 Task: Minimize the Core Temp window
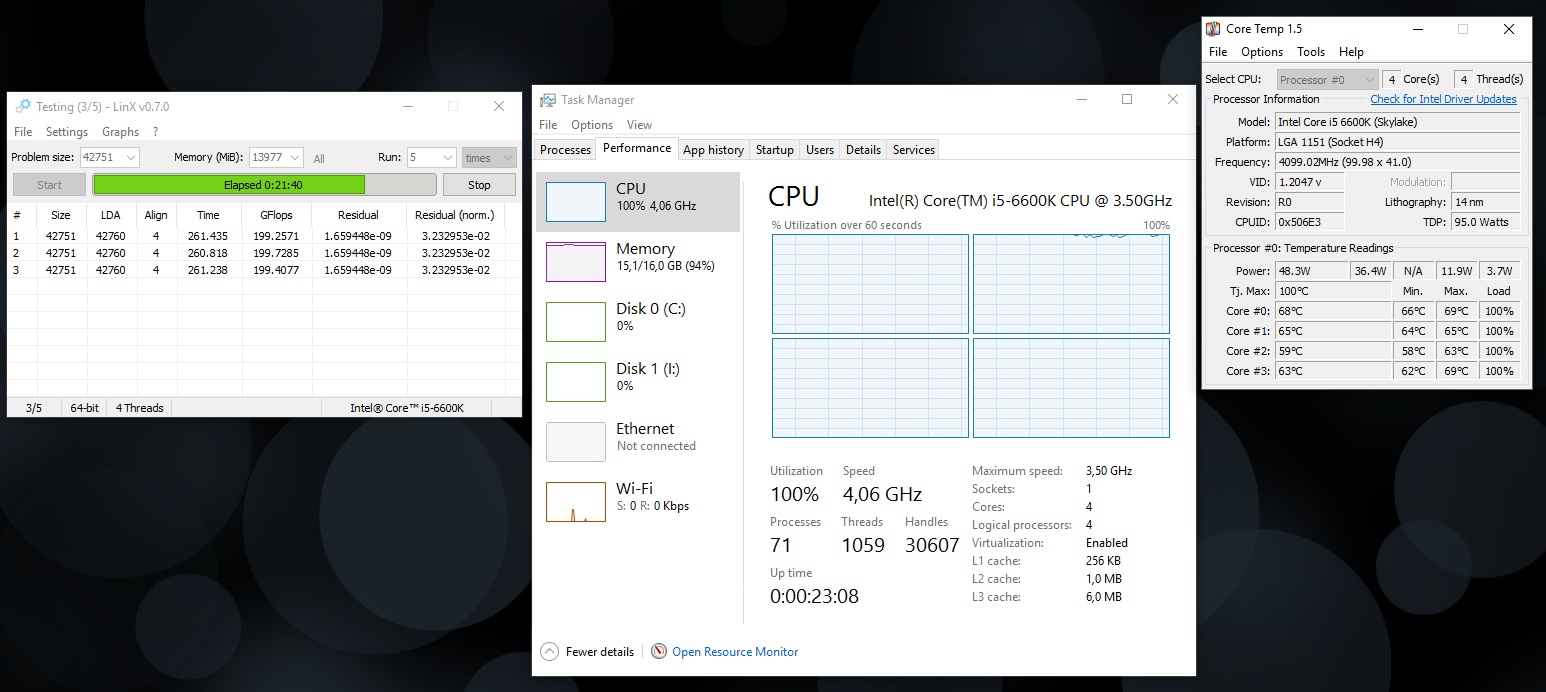point(1417,29)
